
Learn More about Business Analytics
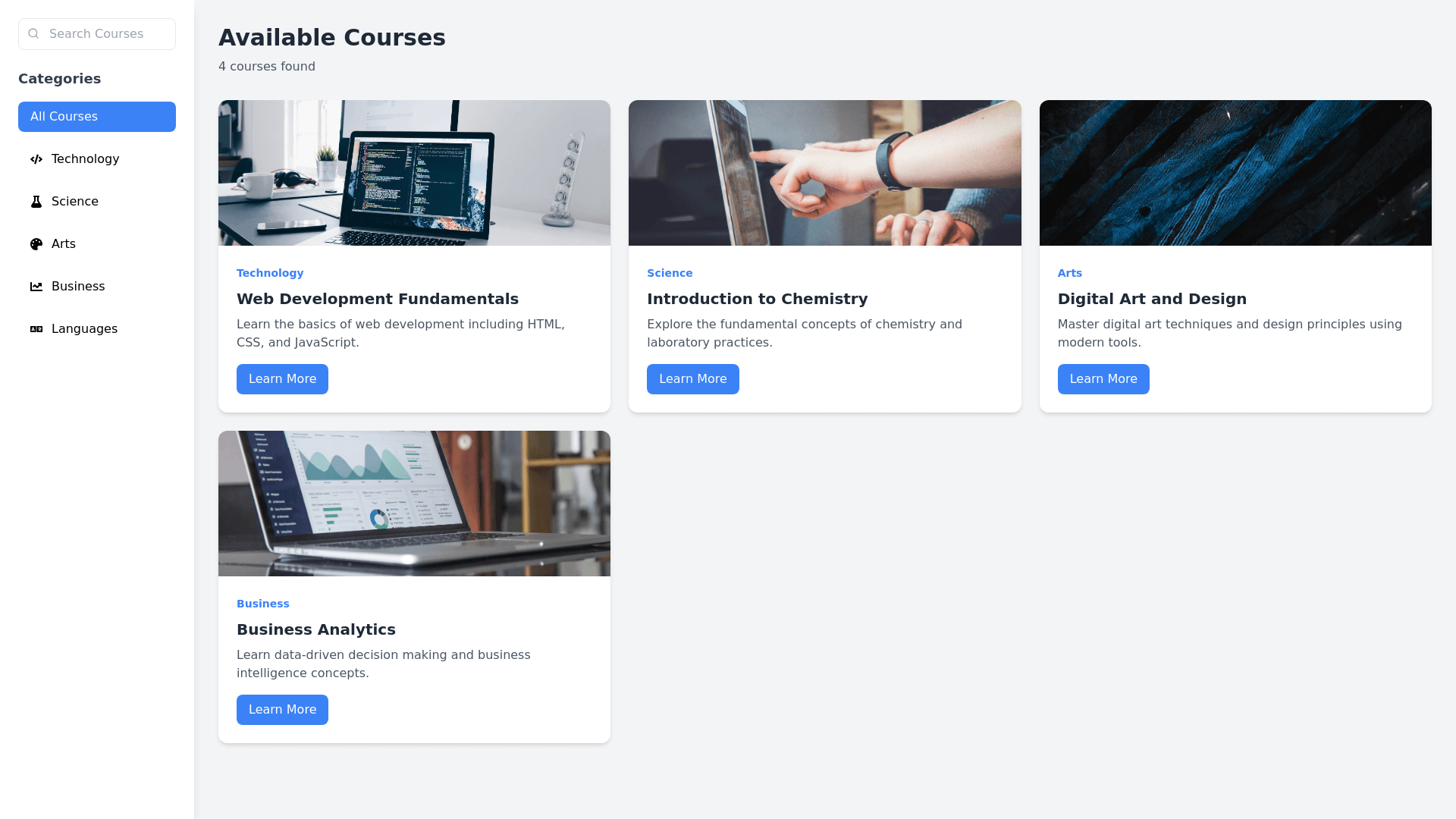[x=282, y=710]
